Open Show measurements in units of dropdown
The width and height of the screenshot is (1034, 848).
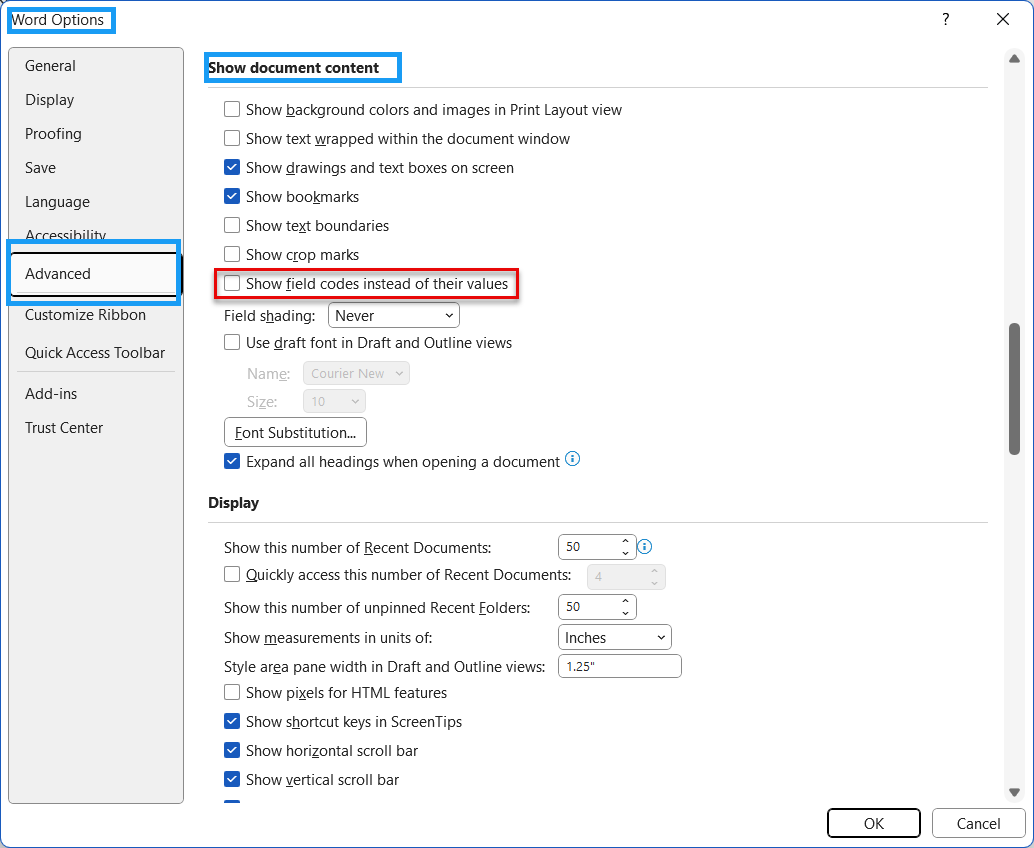tap(615, 638)
